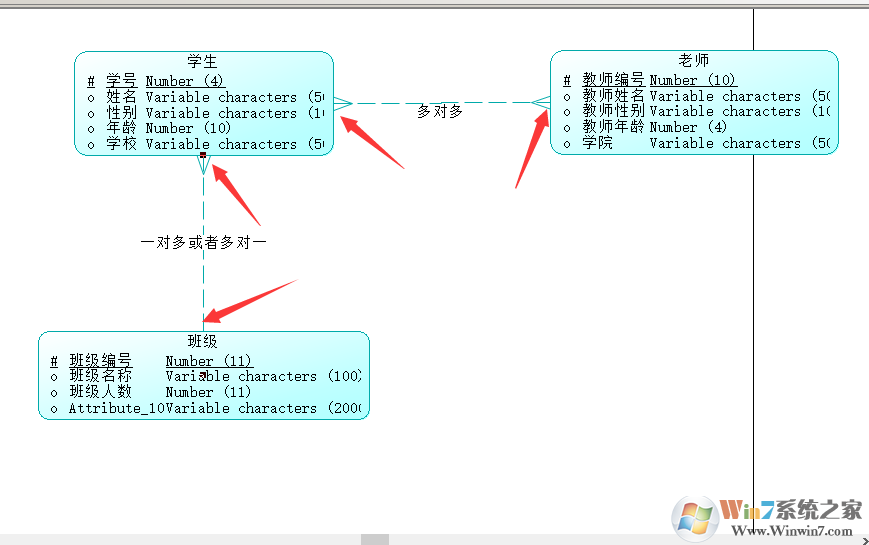The image size is (869, 545).
Task: Select the 老师 entity title
Action: click(693, 60)
